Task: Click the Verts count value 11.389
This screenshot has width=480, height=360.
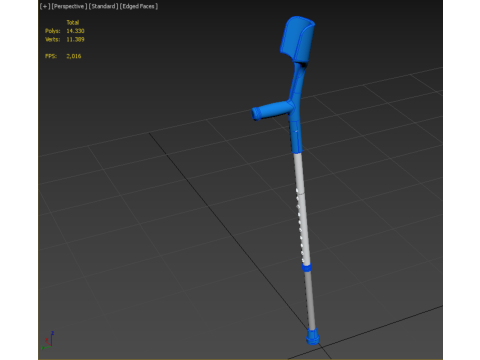Action: click(x=75, y=39)
